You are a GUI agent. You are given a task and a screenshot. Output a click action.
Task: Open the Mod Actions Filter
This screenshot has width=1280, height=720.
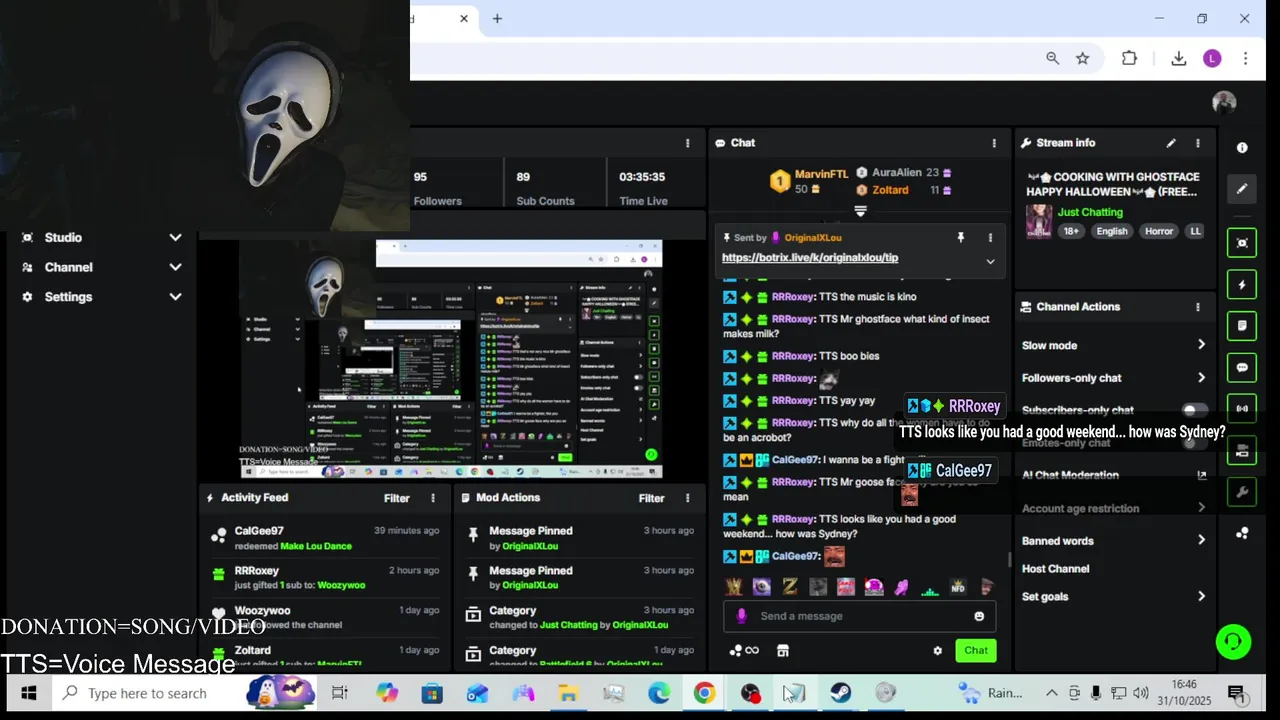652,498
